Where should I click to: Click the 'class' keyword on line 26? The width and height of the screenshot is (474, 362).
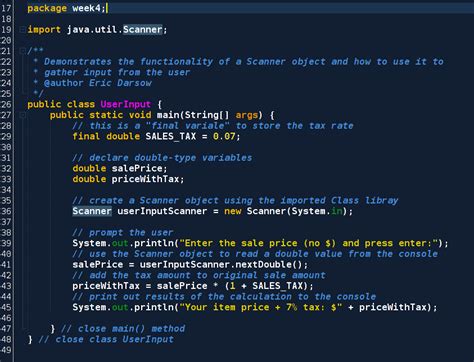81,104
